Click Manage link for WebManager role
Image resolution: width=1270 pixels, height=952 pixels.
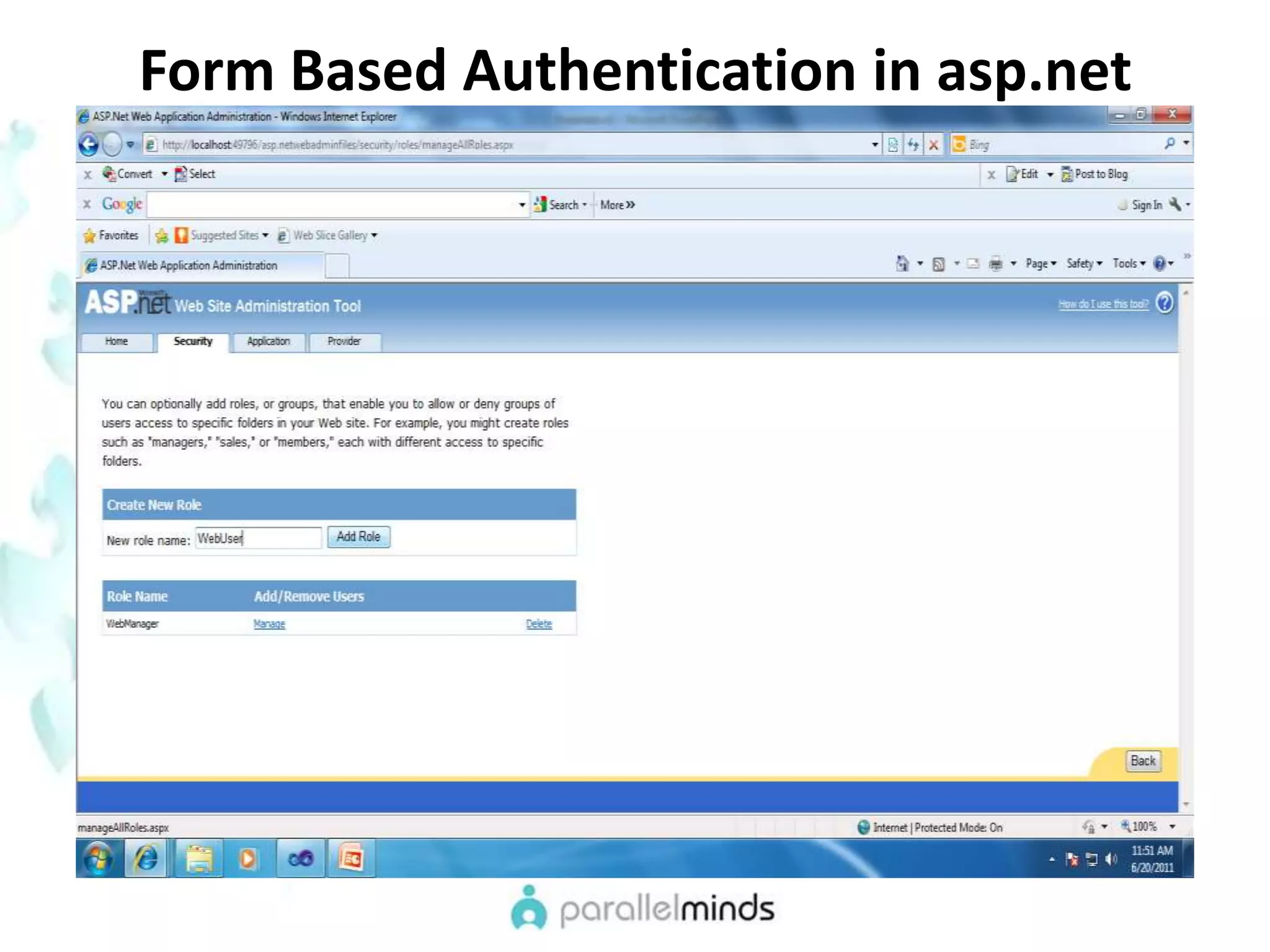(269, 624)
